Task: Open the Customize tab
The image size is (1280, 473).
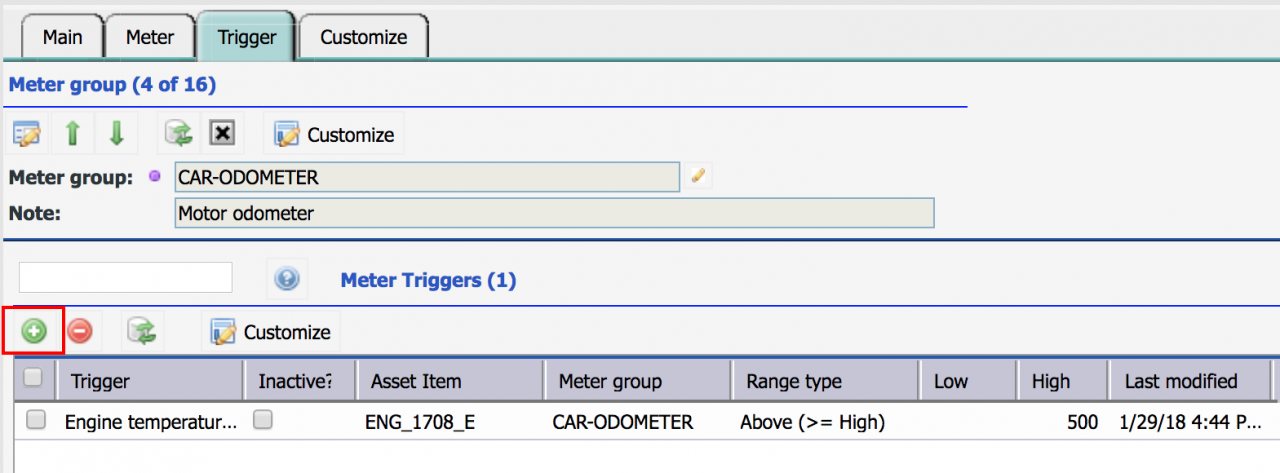Action: coord(363,37)
